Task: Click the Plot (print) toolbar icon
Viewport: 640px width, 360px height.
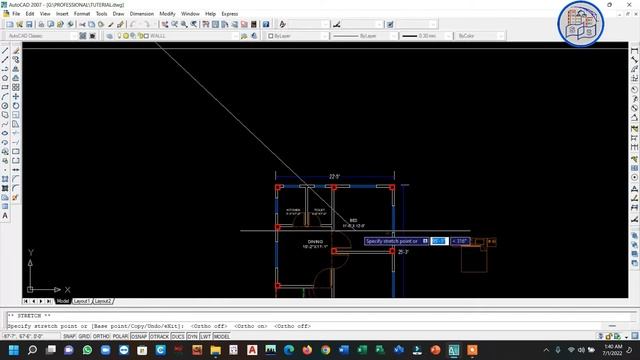Action: click(41, 24)
